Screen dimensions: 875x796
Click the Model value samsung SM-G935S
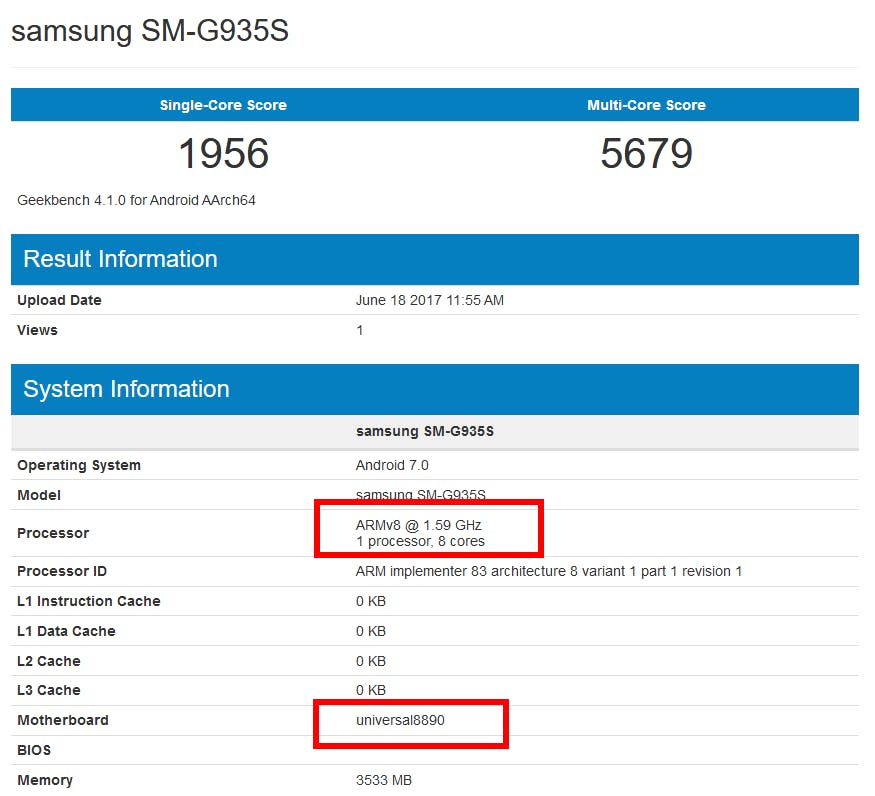click(x=421, y=495)
